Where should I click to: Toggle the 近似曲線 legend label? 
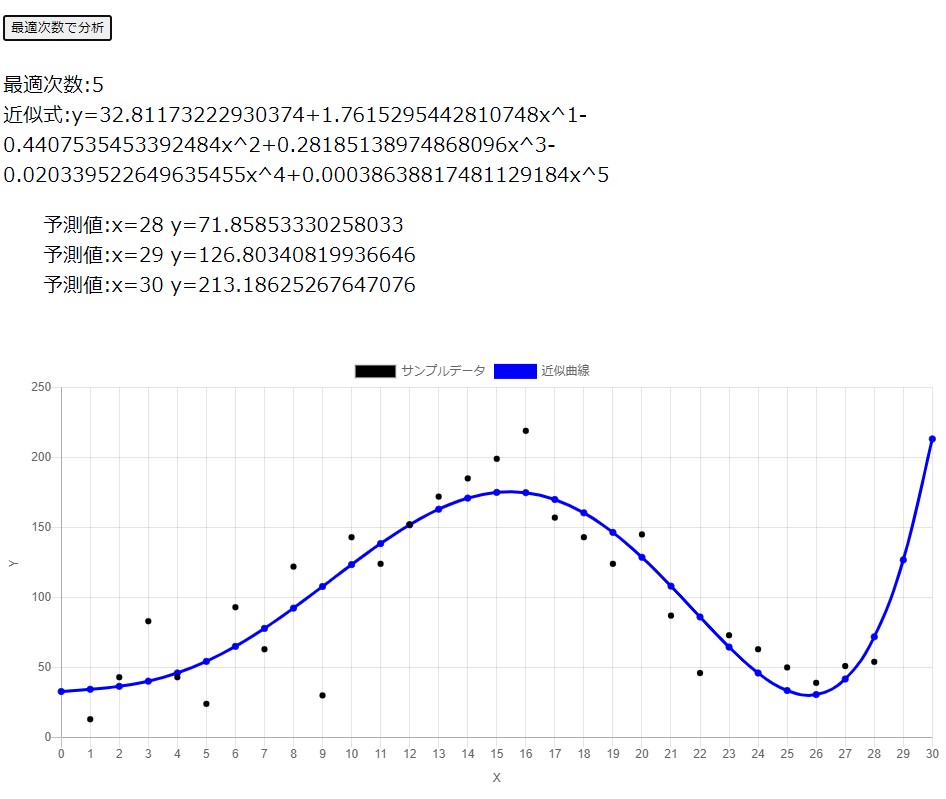565,371
